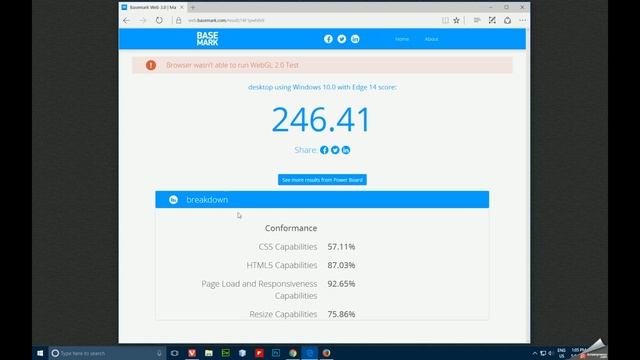This screenshot has height=360, width=640.
Task: Click the orange warning alert icon
Action: tap(151, 65)
